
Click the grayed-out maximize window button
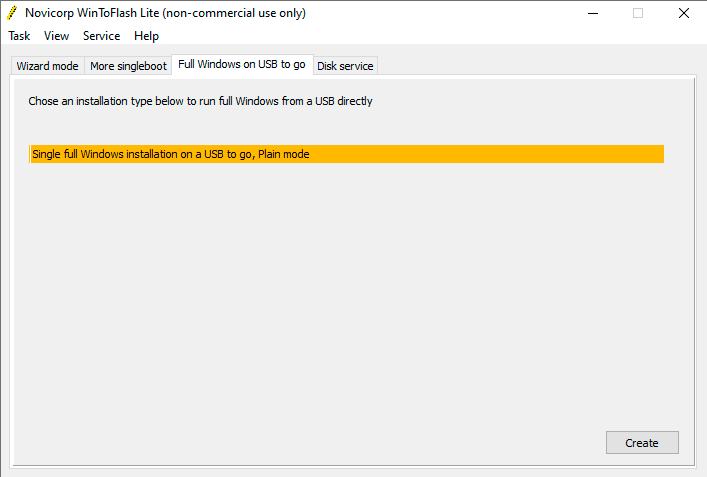point(638,13)
